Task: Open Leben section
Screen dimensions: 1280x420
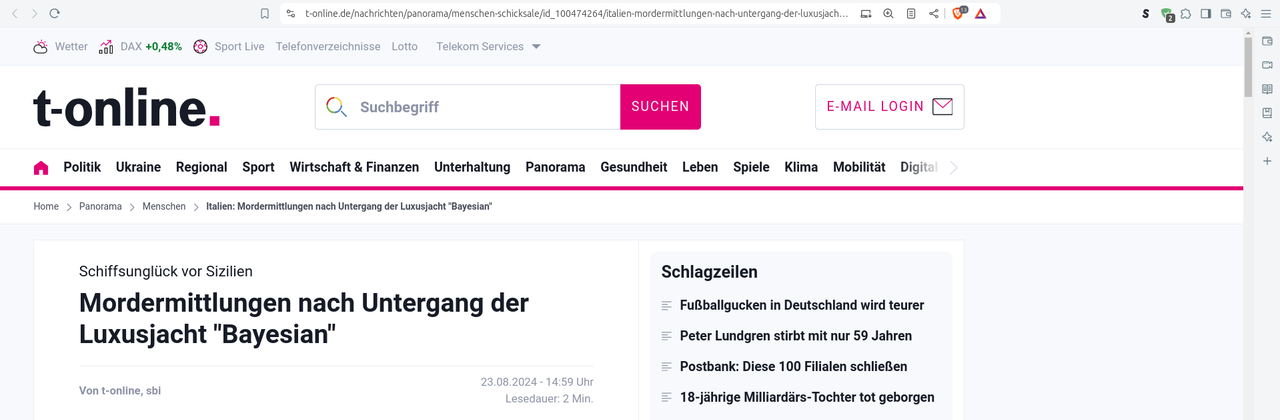Action: tap(700, 167)
